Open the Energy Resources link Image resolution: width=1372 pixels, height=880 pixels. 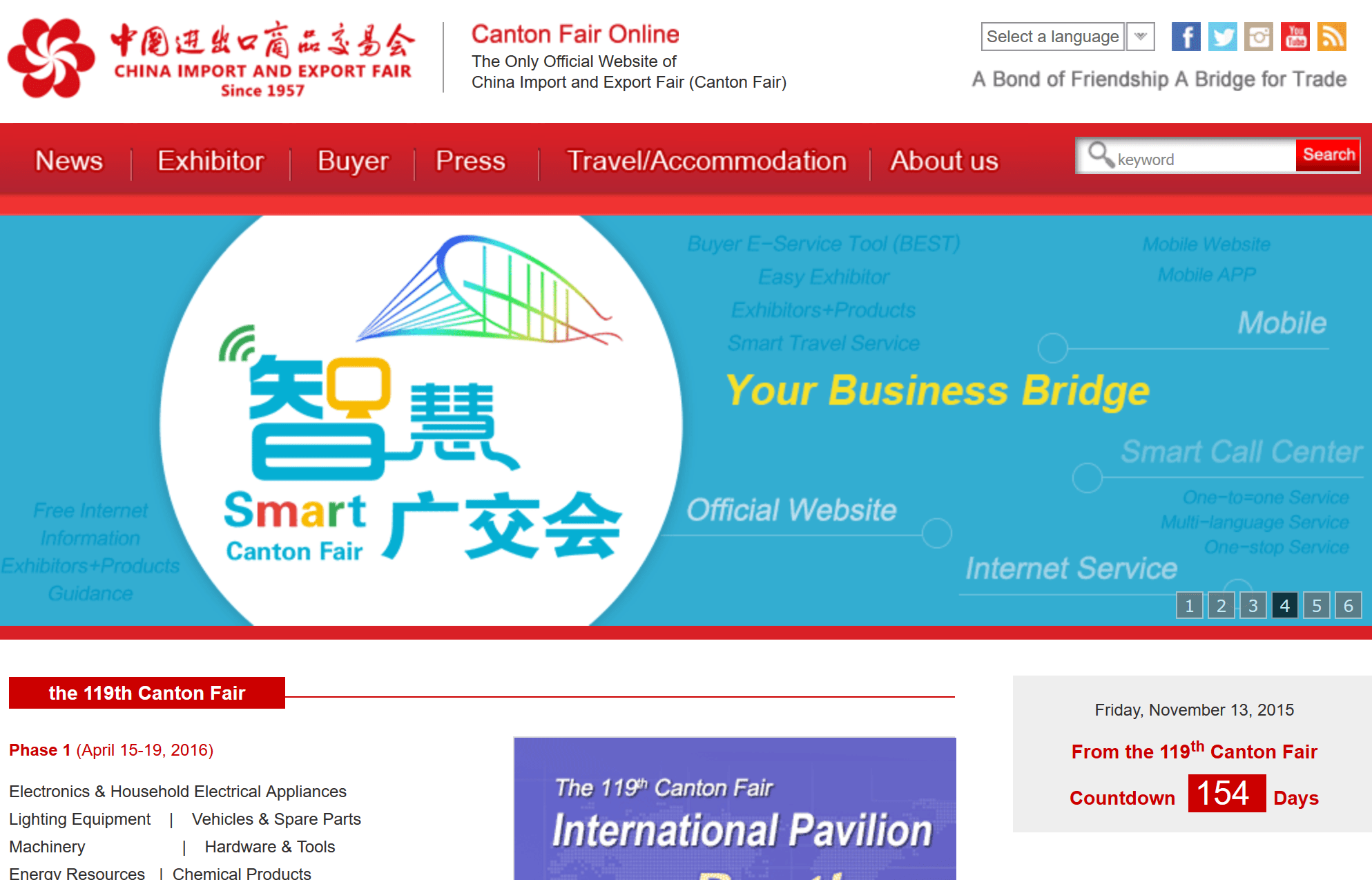pyautogui.click(x=77, y=873)
